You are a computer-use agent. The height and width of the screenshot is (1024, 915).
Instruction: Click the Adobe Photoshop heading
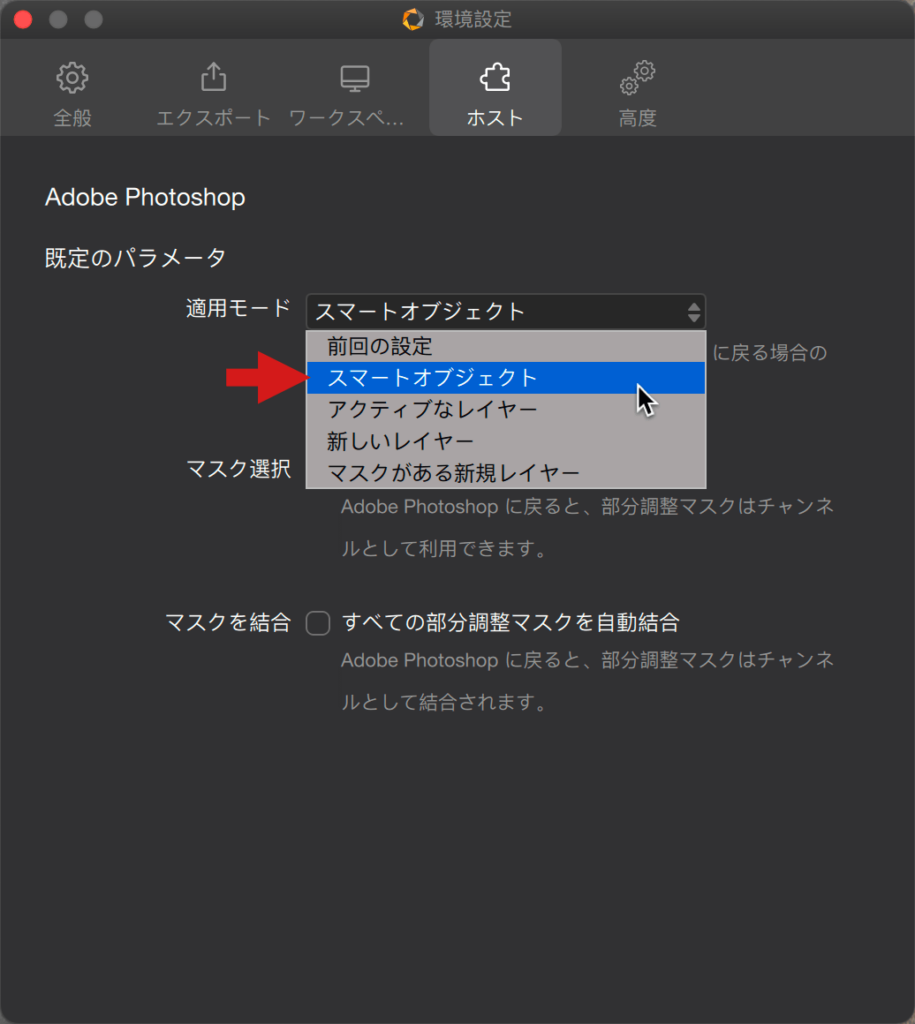coord(145,197)
